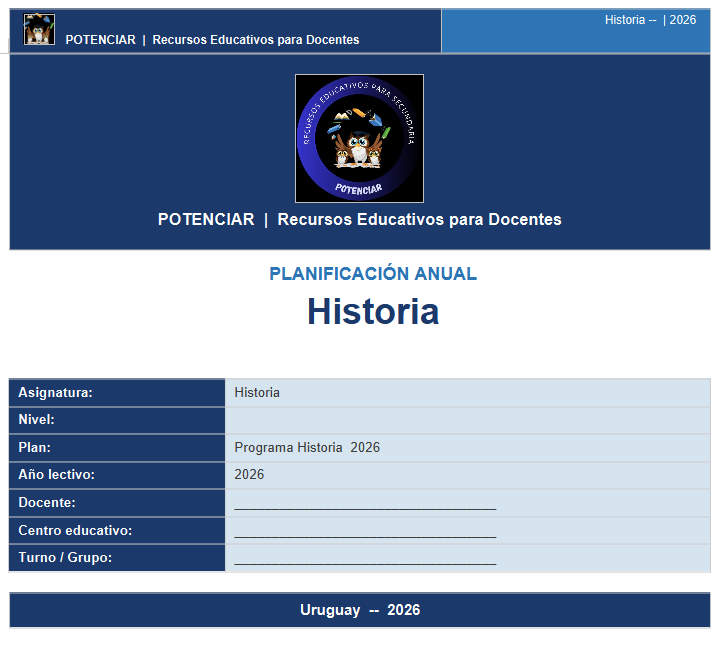Click the 'Uruguay -- 2026' footer bar
Viewport: 725px width, 647px height.
point(360,610)
